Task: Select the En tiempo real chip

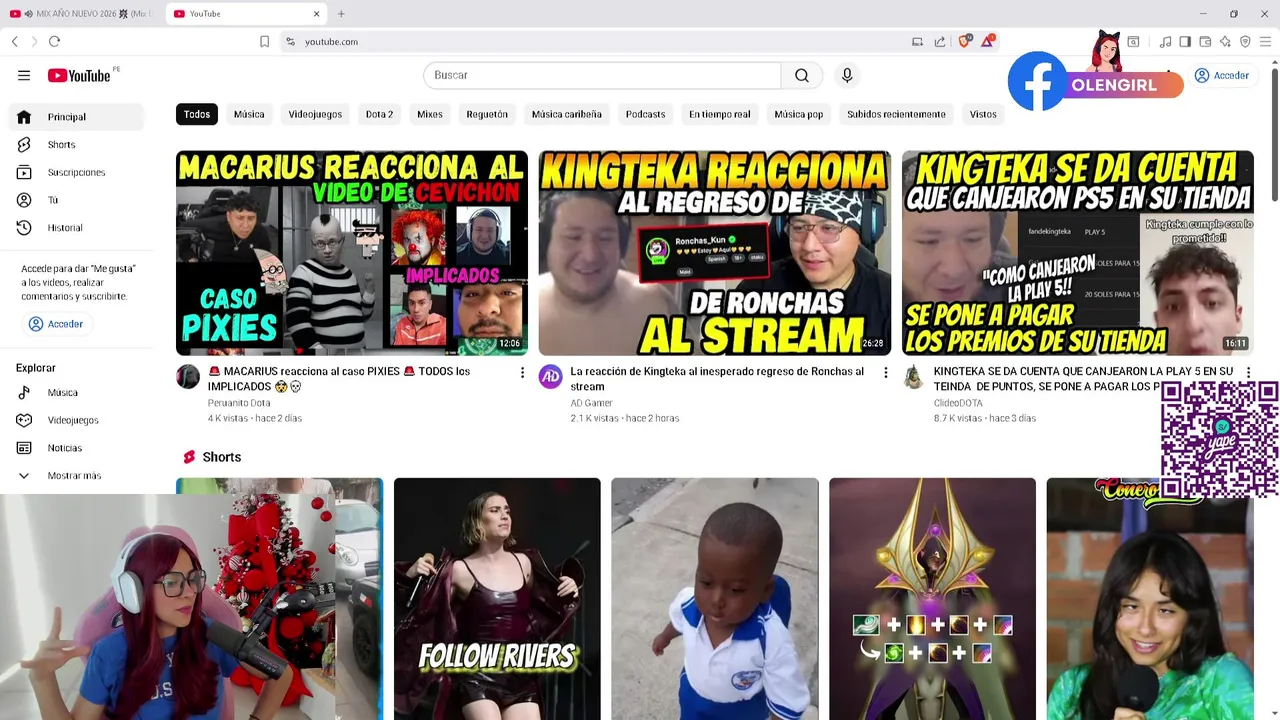Action: tap(720, 114)
